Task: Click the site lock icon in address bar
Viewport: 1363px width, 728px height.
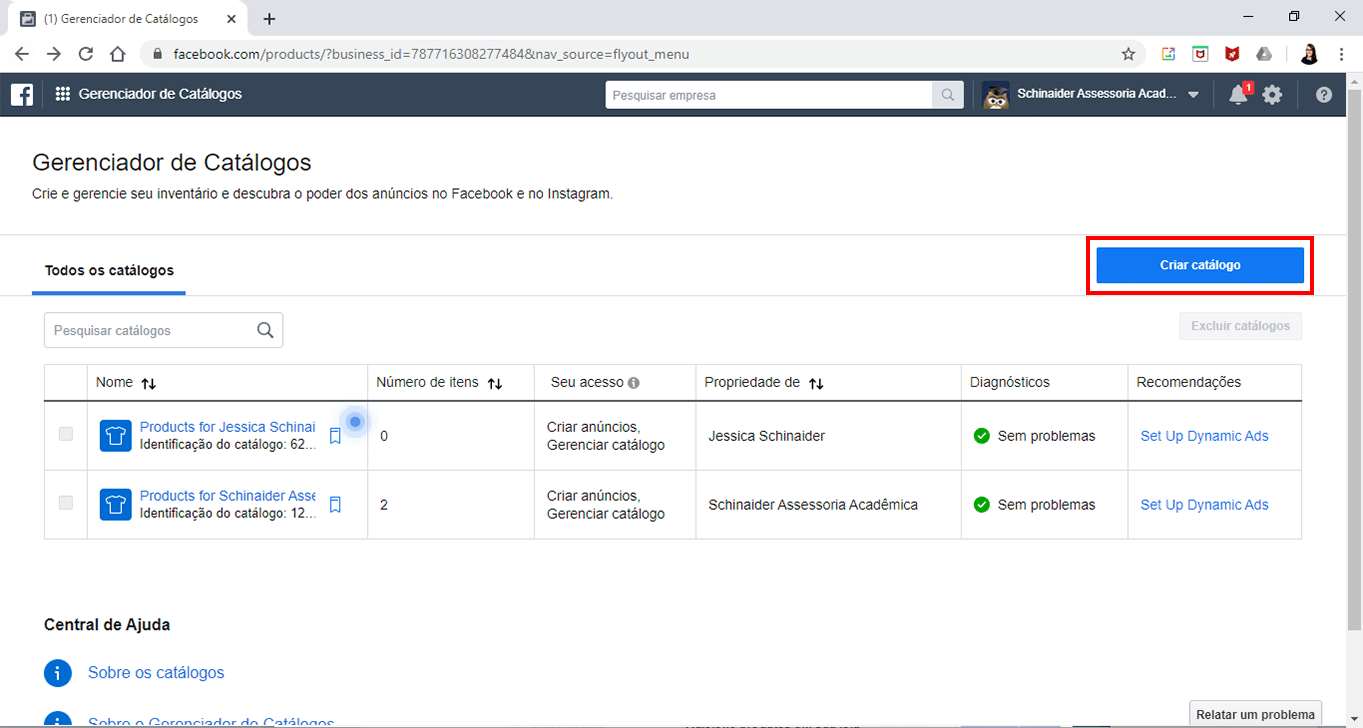Action: (x=157, y=54)
